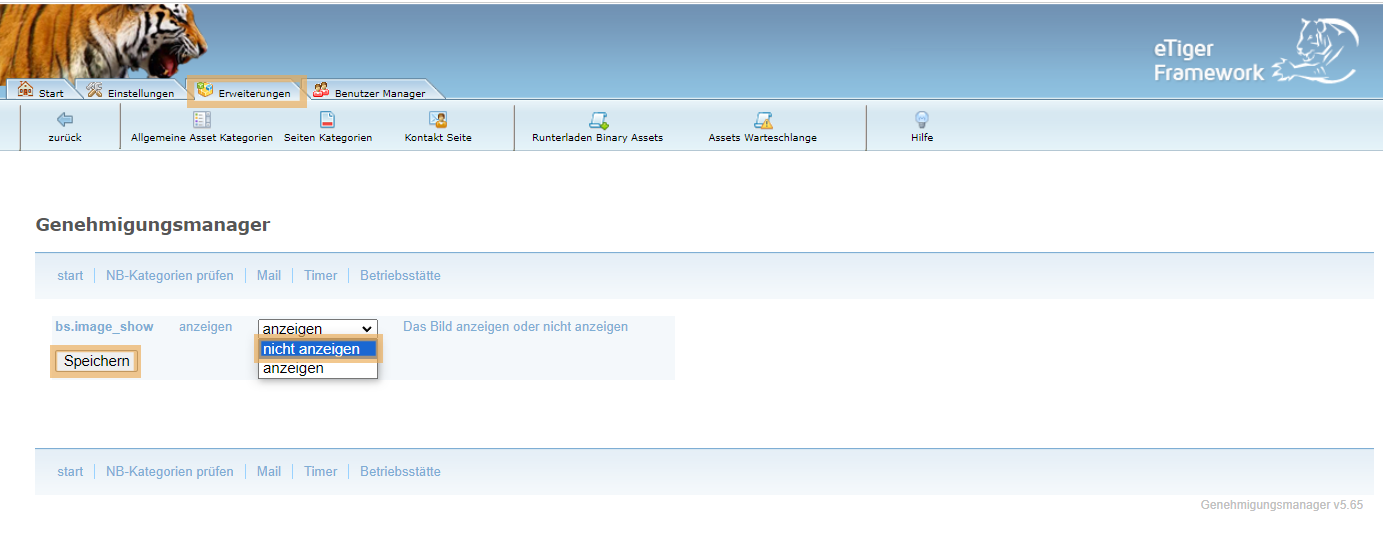Image resolution: width=1383 pixels, height=551 pixels.
Task: Click the Kontakt Seite toolbar icon
Action: coord(438,120)
